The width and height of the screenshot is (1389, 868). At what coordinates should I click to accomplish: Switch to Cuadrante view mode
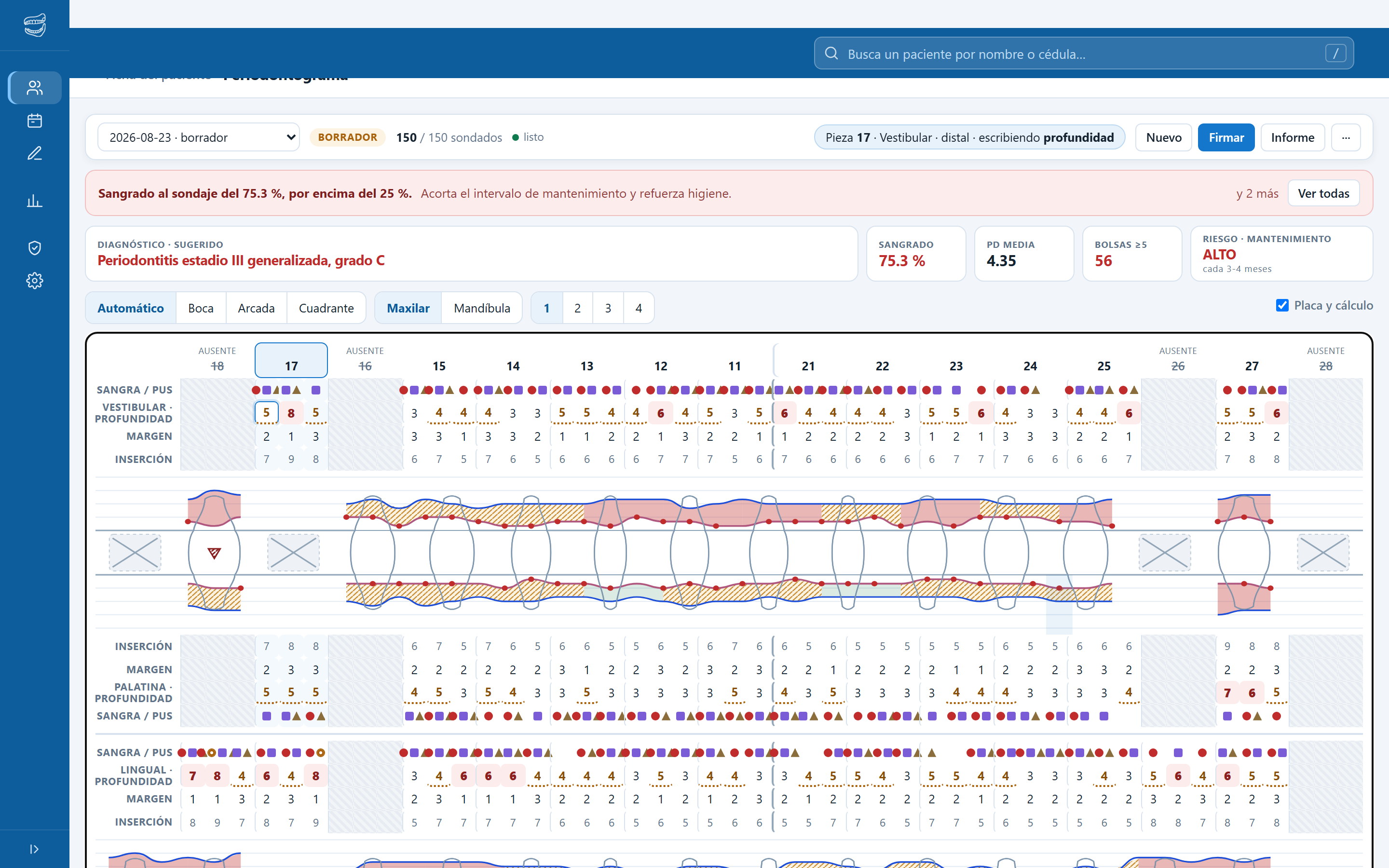click(x=326, y=308)
